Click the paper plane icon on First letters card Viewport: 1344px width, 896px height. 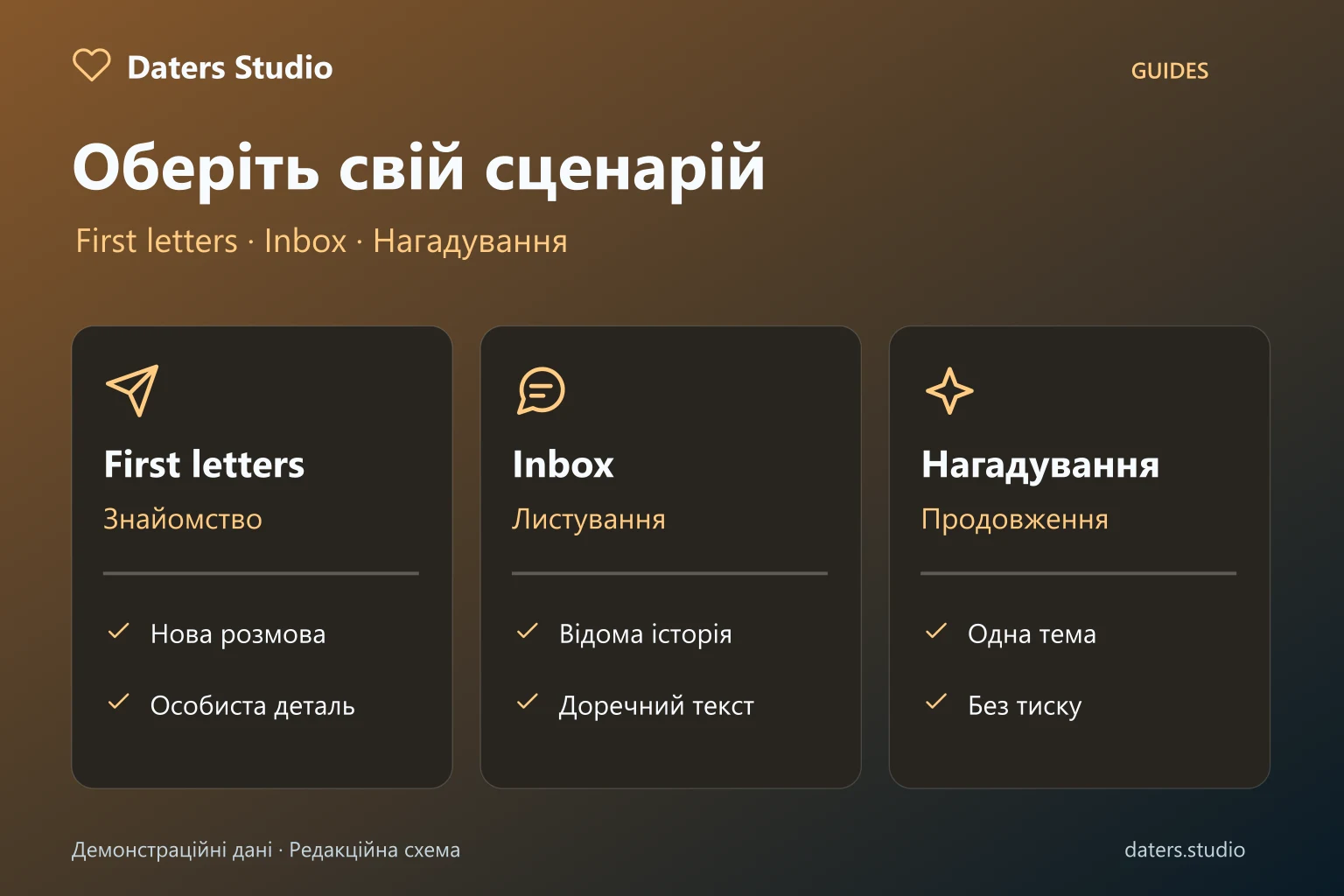132,390
